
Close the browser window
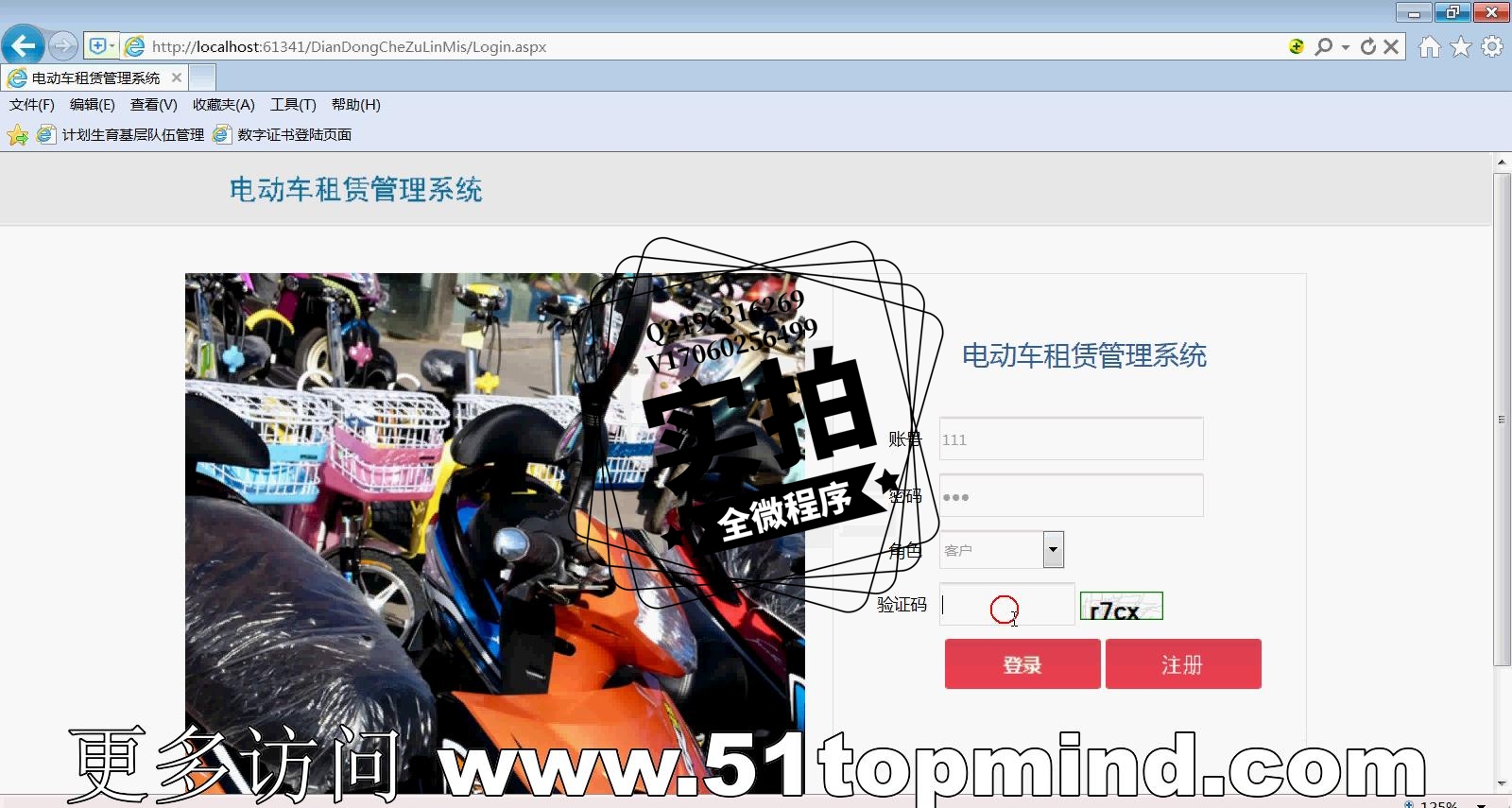[1491, 12]
